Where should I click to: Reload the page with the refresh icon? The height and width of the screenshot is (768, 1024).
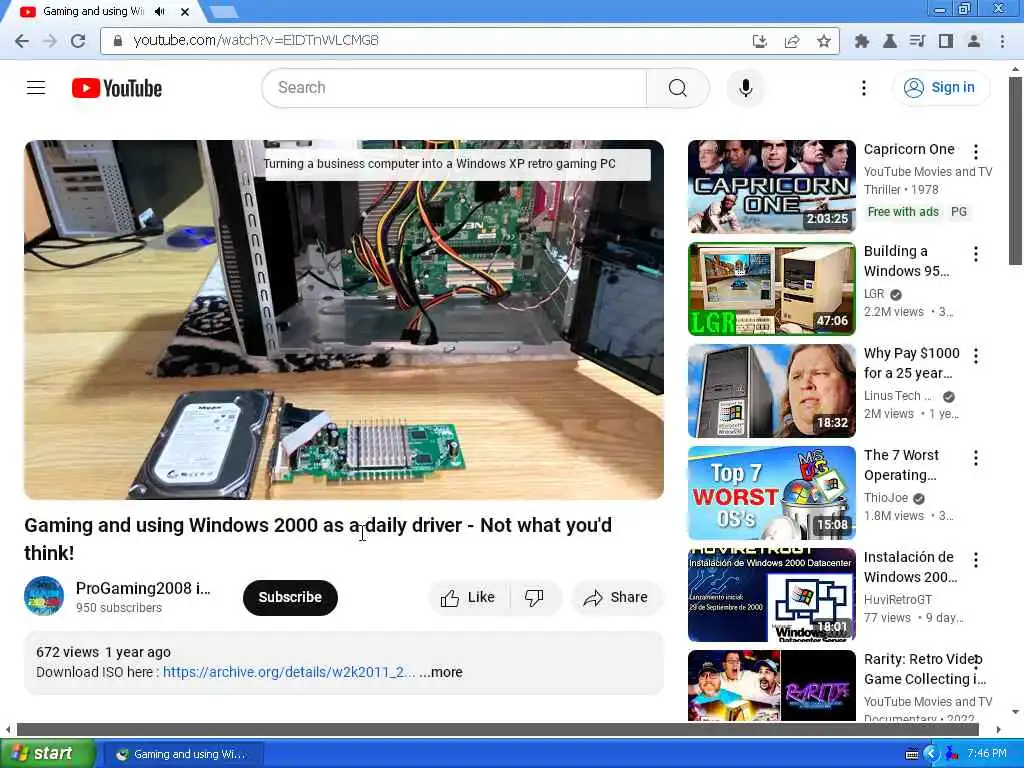coord(78,41)
